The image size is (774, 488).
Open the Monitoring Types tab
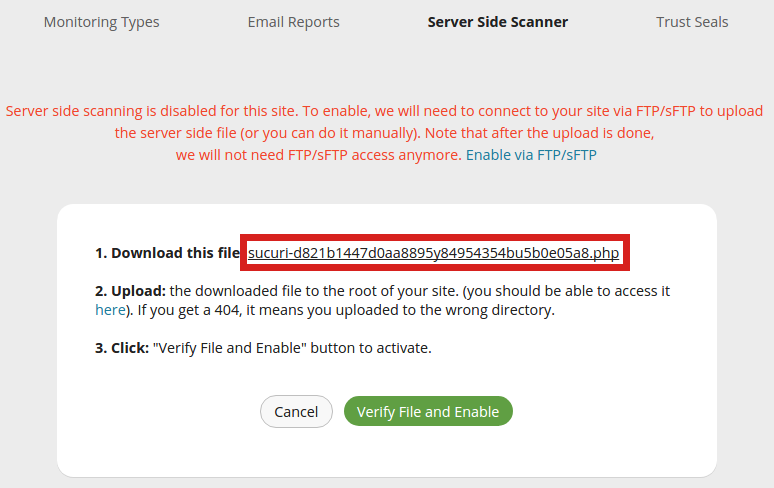pyautogui.click(x=101, y=22)
